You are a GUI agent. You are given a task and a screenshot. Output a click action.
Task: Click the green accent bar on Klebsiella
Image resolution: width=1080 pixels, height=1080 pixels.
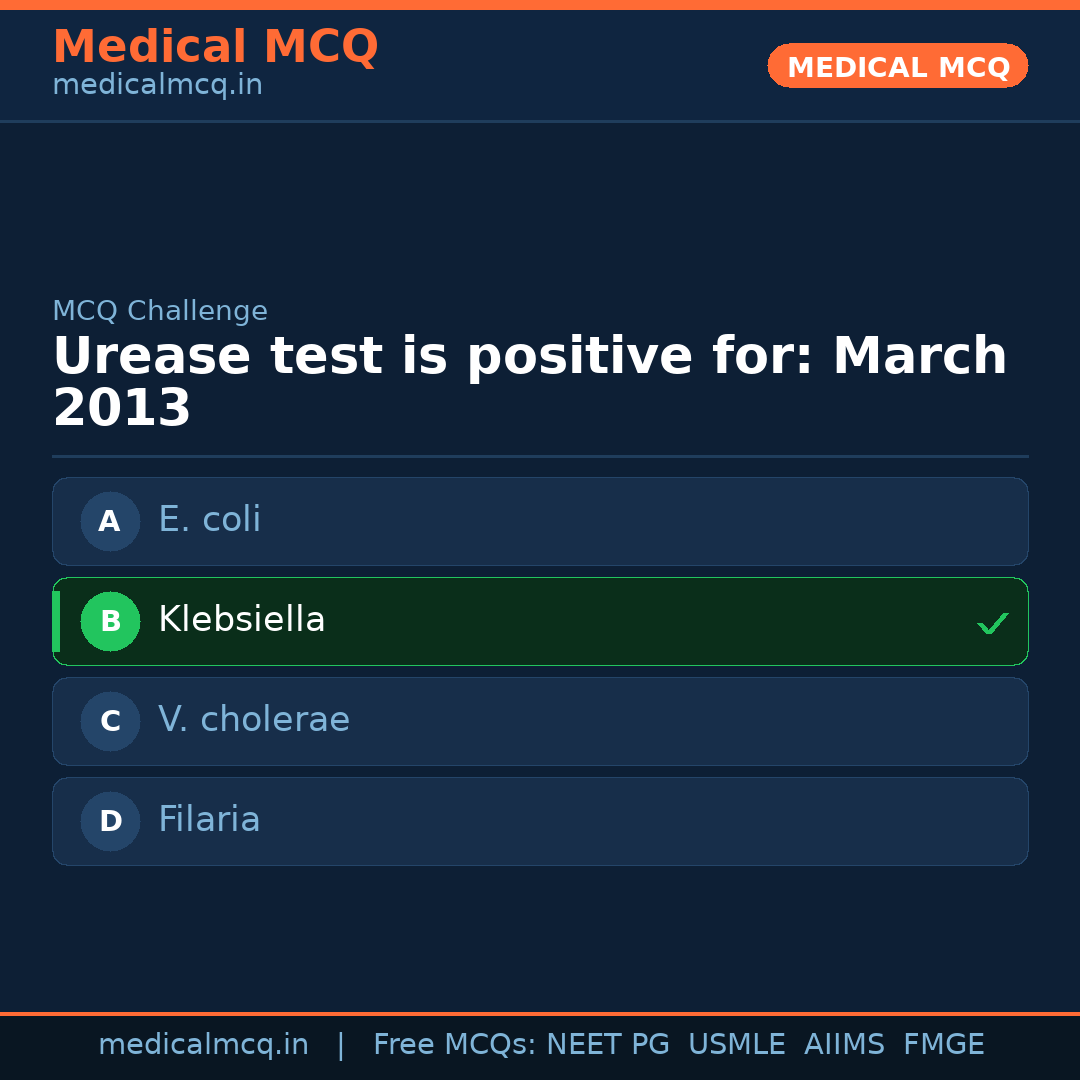pyautogui.click(x=56, y=621)
